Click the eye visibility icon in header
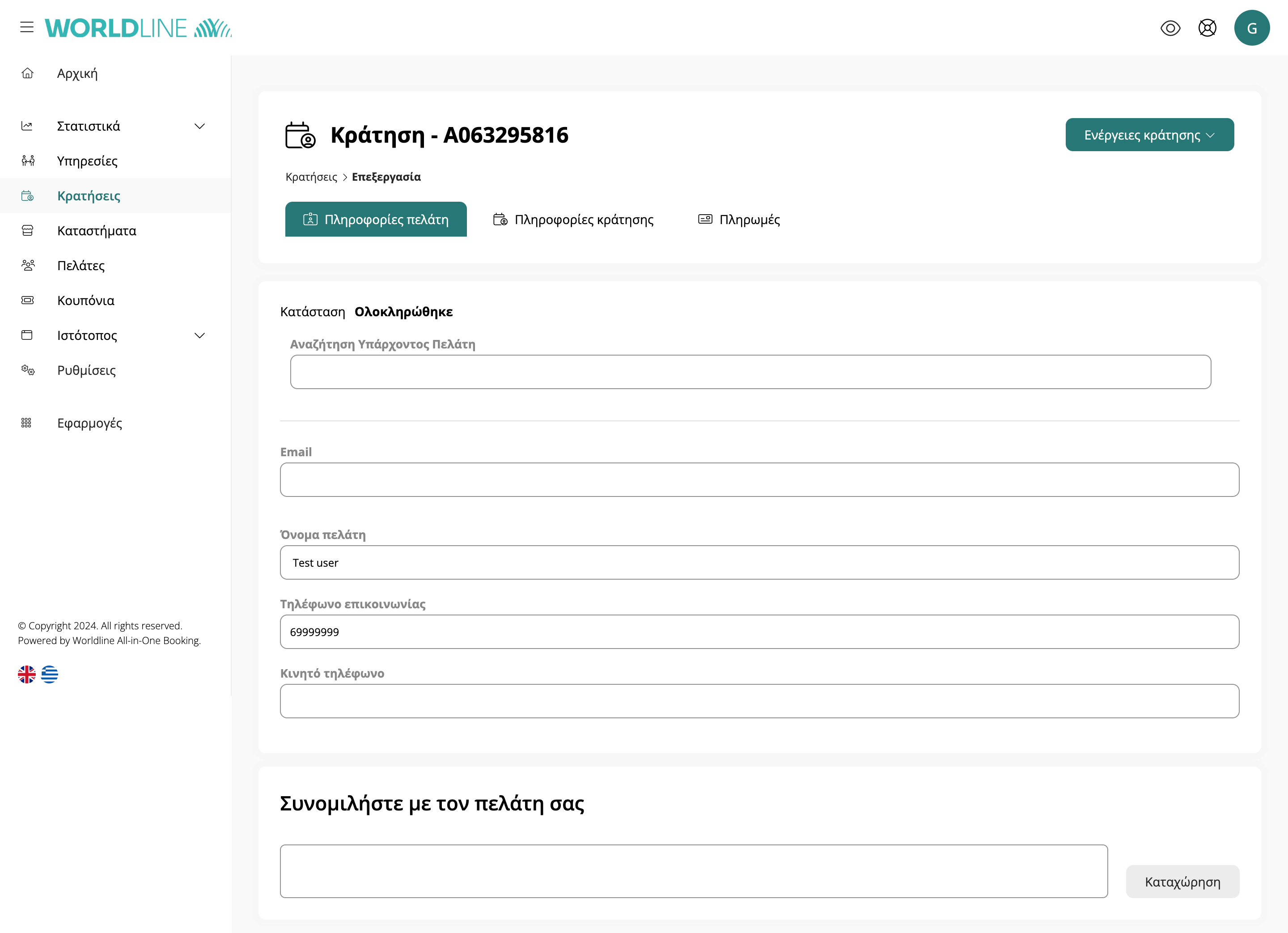Image resolution: width=1288 pixels, height=933 pixels. pyautogui.click(x=1170, y=28)
